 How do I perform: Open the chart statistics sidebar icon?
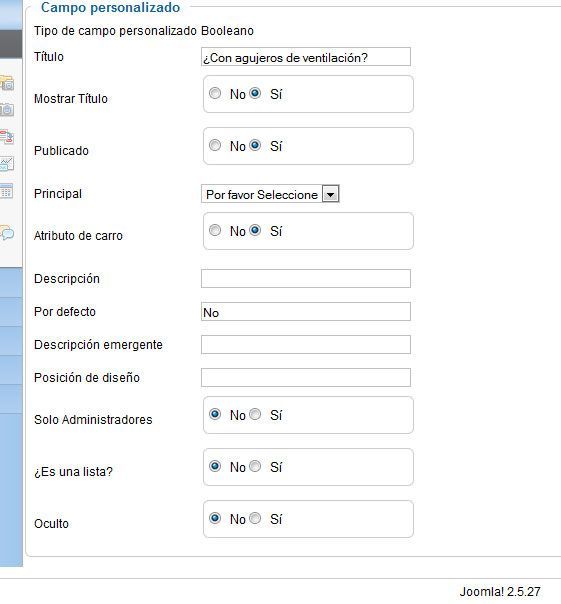(7, 164)
